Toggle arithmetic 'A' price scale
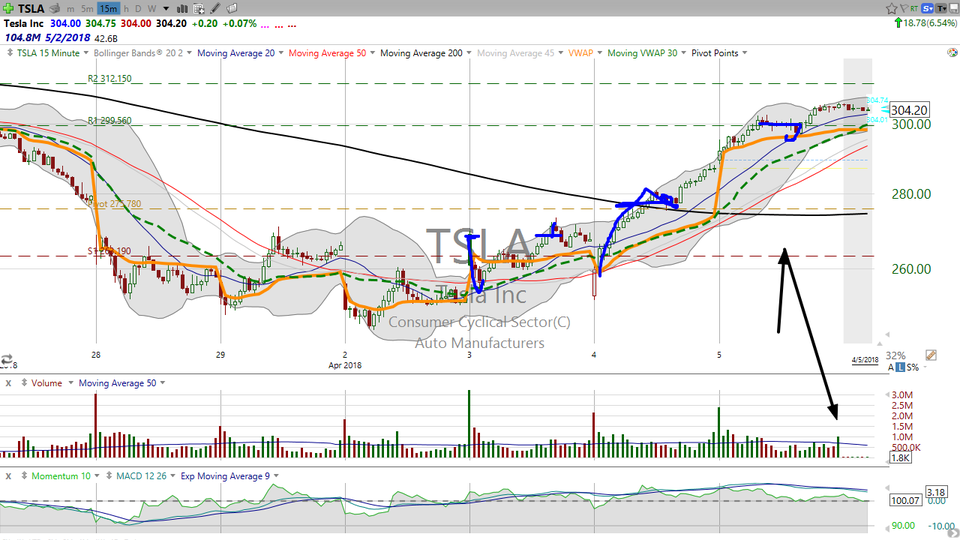This screenshot has height=540, width=960. click(891, 367)
